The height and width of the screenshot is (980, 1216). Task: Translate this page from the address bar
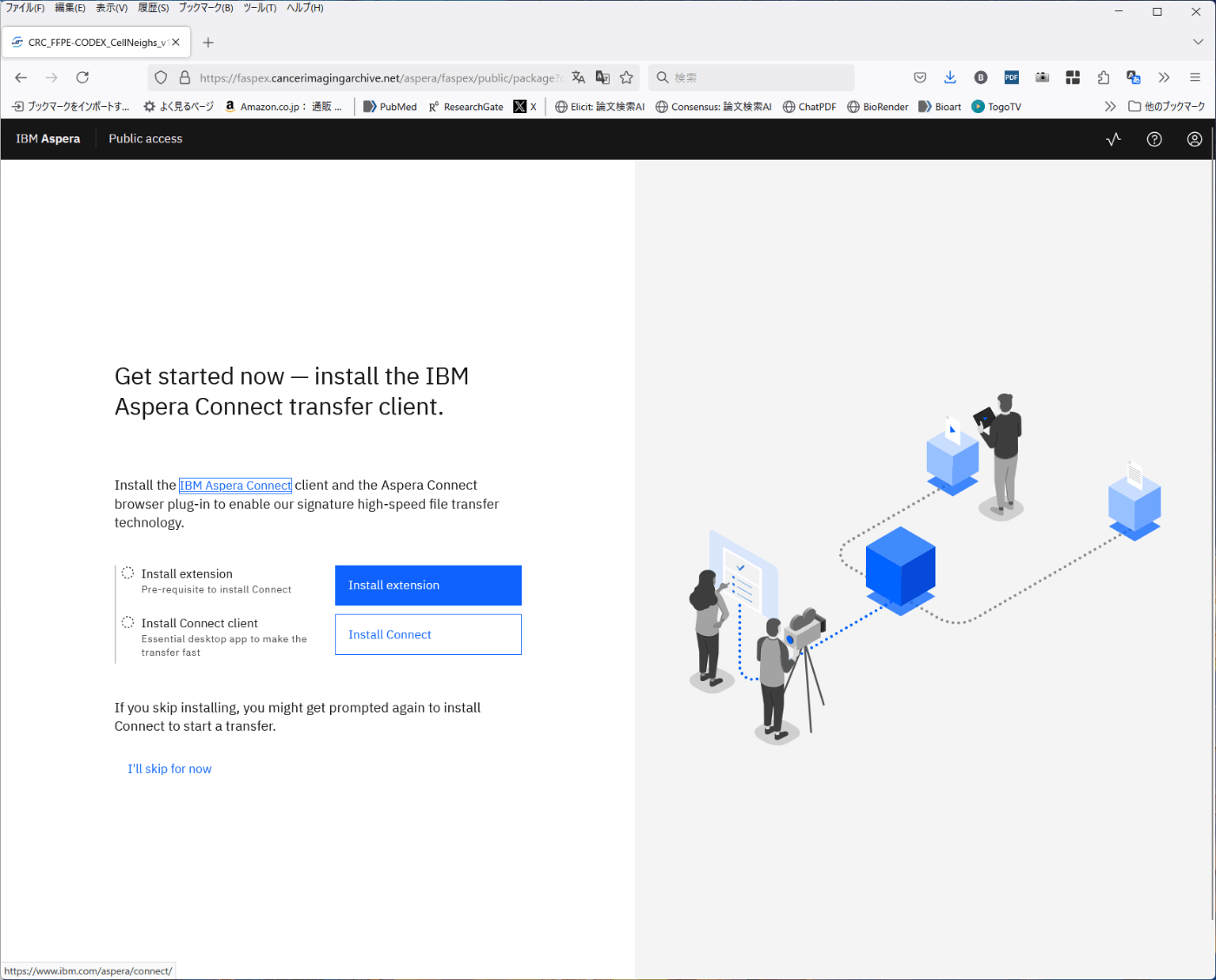pyautogui.click(x=578, y=77)
